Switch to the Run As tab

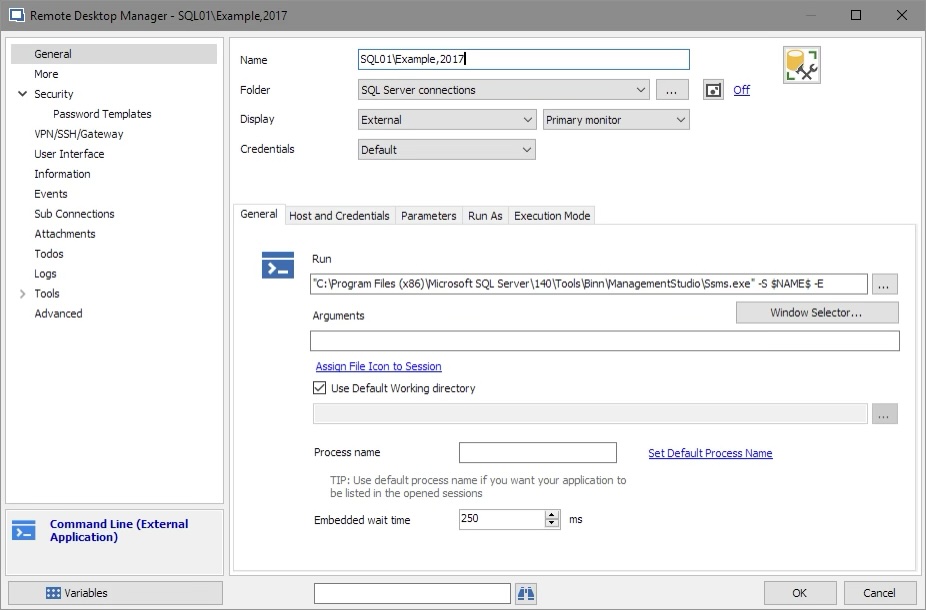click(x=485, y=216)
